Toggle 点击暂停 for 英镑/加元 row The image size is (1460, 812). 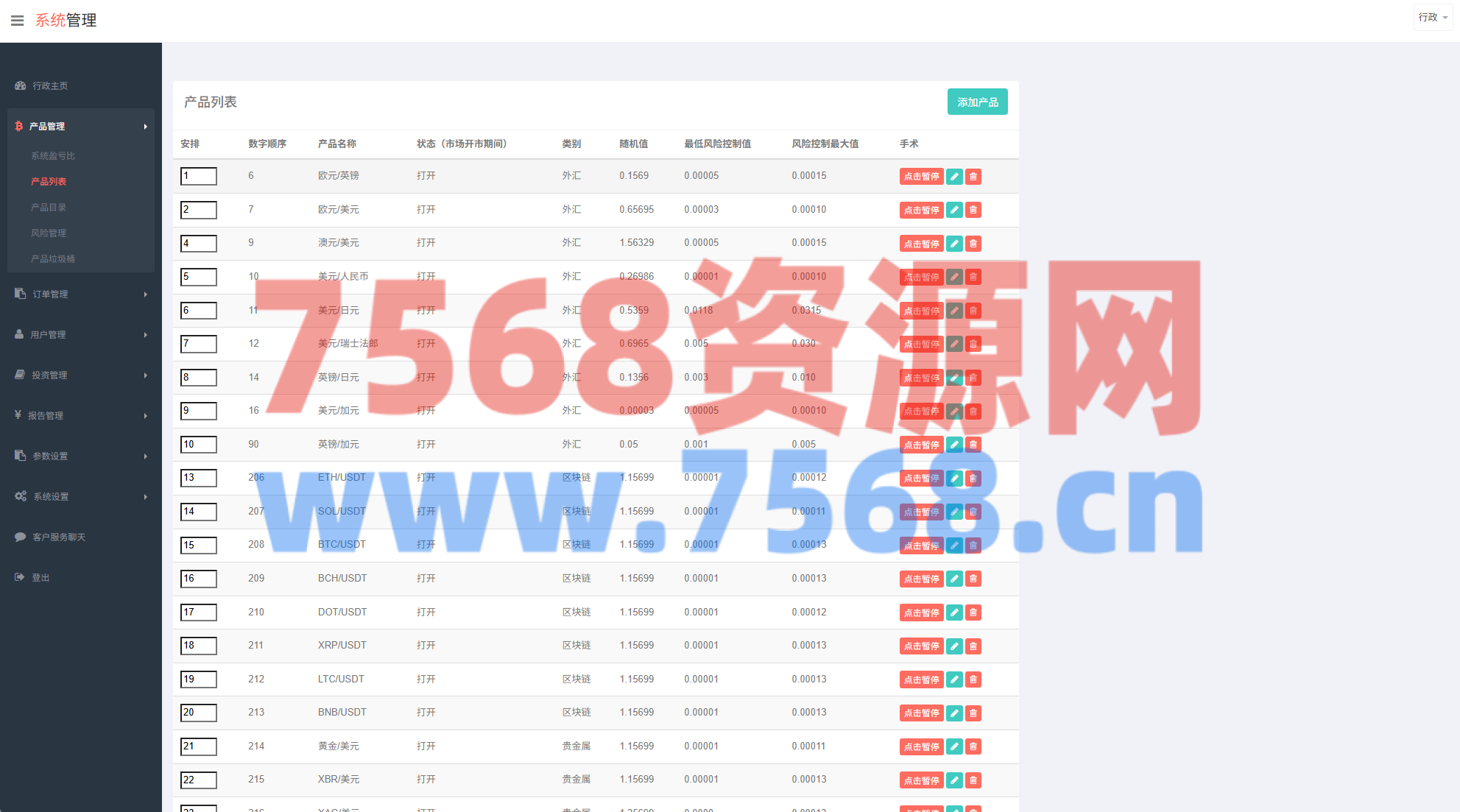pos(921,445)
